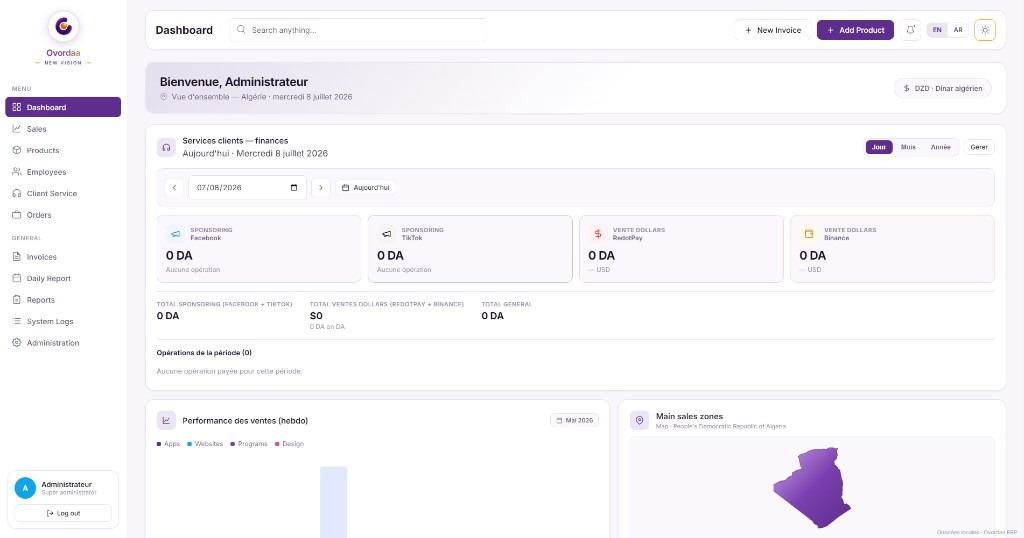
Task: Toggle the light theme sun icon
Action: tap(985, 30)
